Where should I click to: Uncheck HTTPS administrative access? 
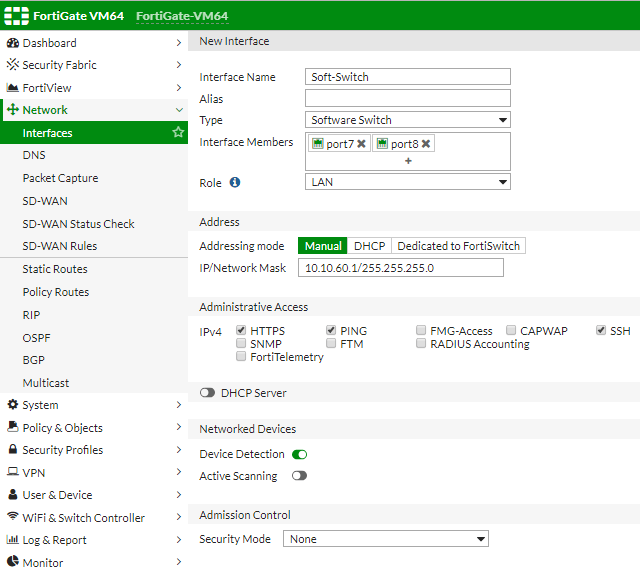tap(241, 330)
